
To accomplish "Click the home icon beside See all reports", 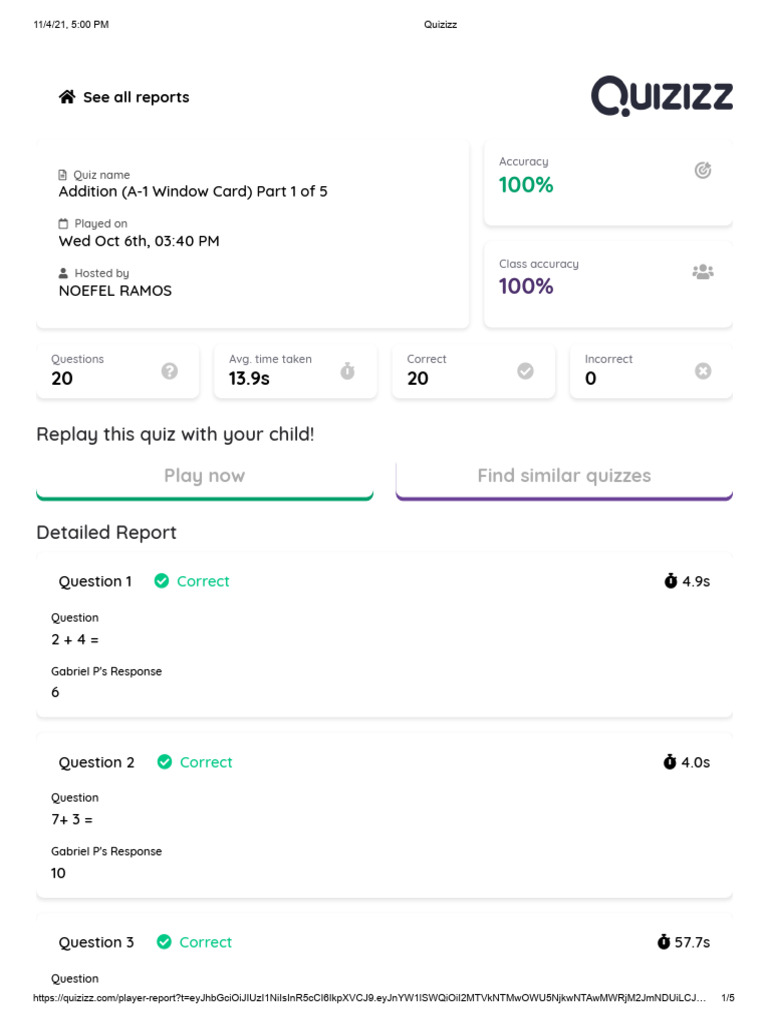I will click(67, 97).
